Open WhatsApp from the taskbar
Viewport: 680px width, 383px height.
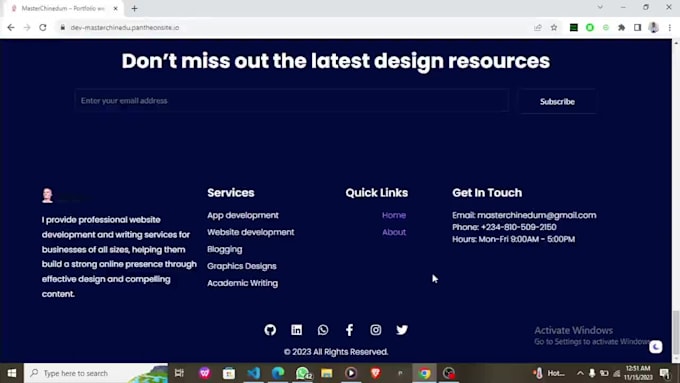[x=303, y=373]
